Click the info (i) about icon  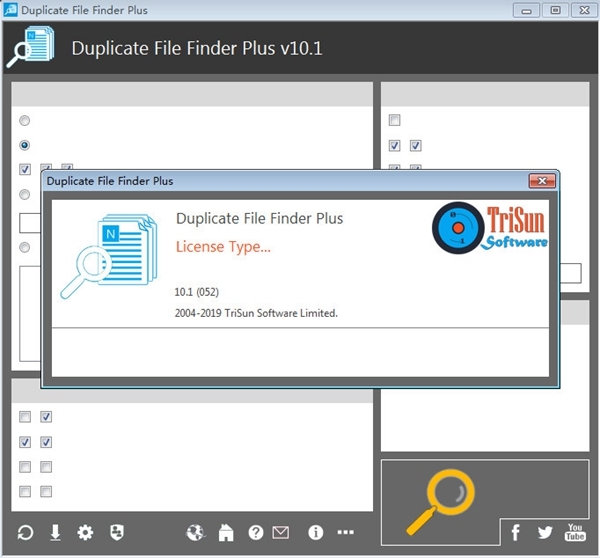[316, 532]
